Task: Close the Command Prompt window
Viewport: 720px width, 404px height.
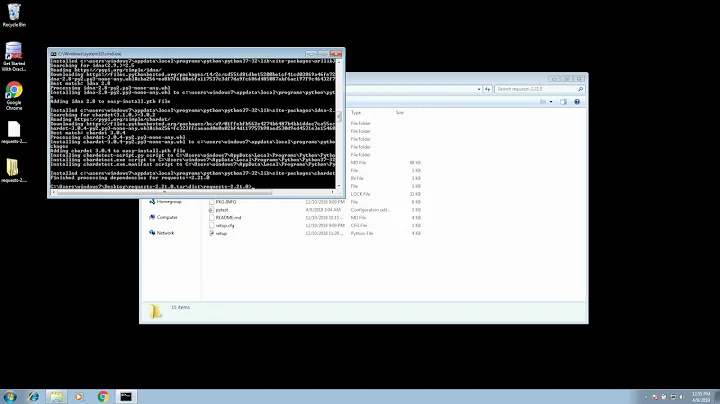Action: tap(337, 54)
